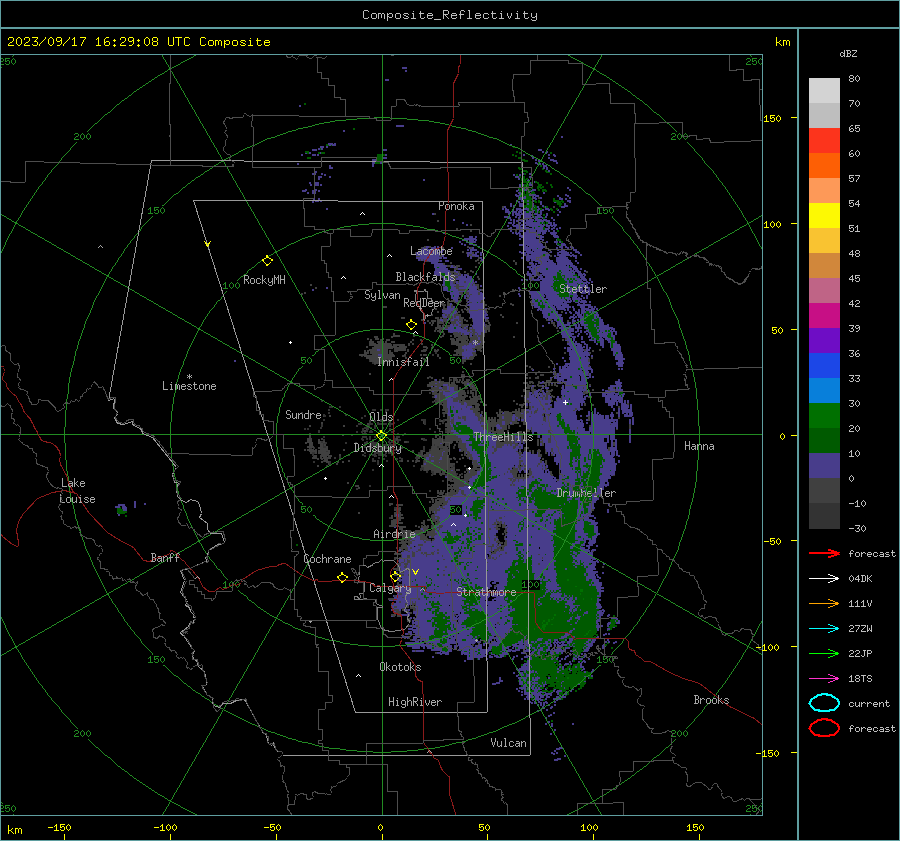The height and width of the screenshot is (841, 900).
Task: Click the Cochrane label
Action: 327,559
